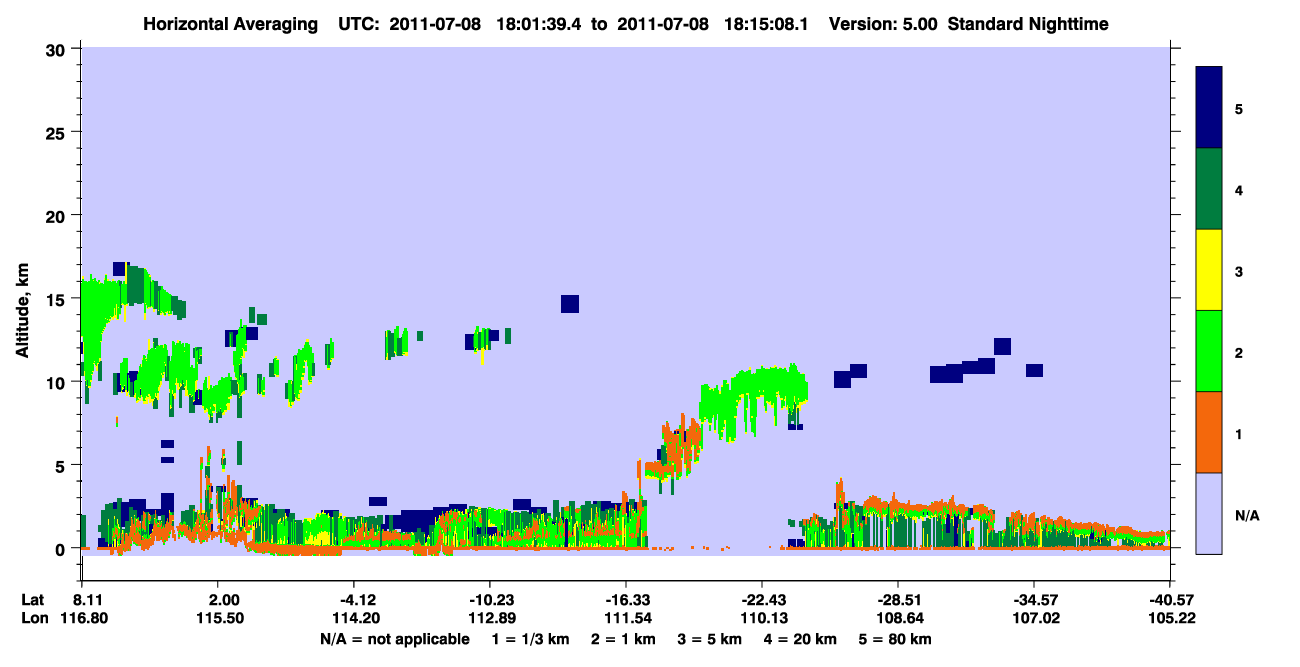Click latitude value -4.12
Viewport: 1300px width, 667px height.
(355, 600)
